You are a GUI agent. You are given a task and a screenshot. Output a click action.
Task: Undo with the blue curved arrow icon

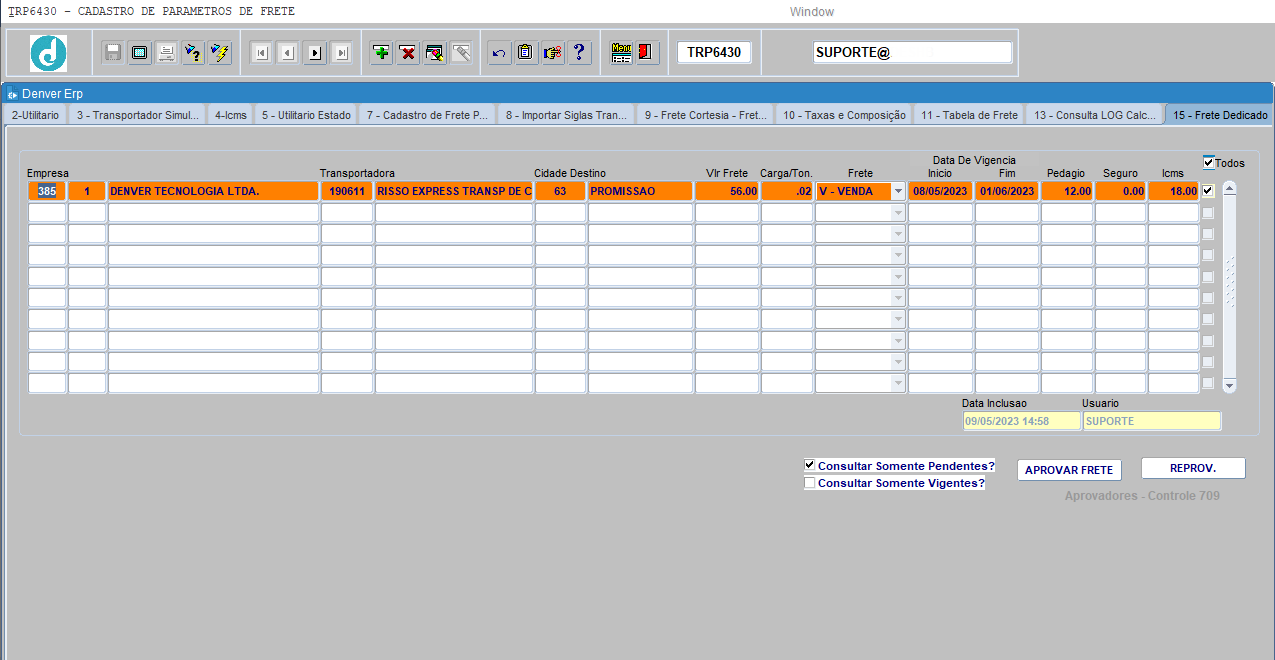499,53
